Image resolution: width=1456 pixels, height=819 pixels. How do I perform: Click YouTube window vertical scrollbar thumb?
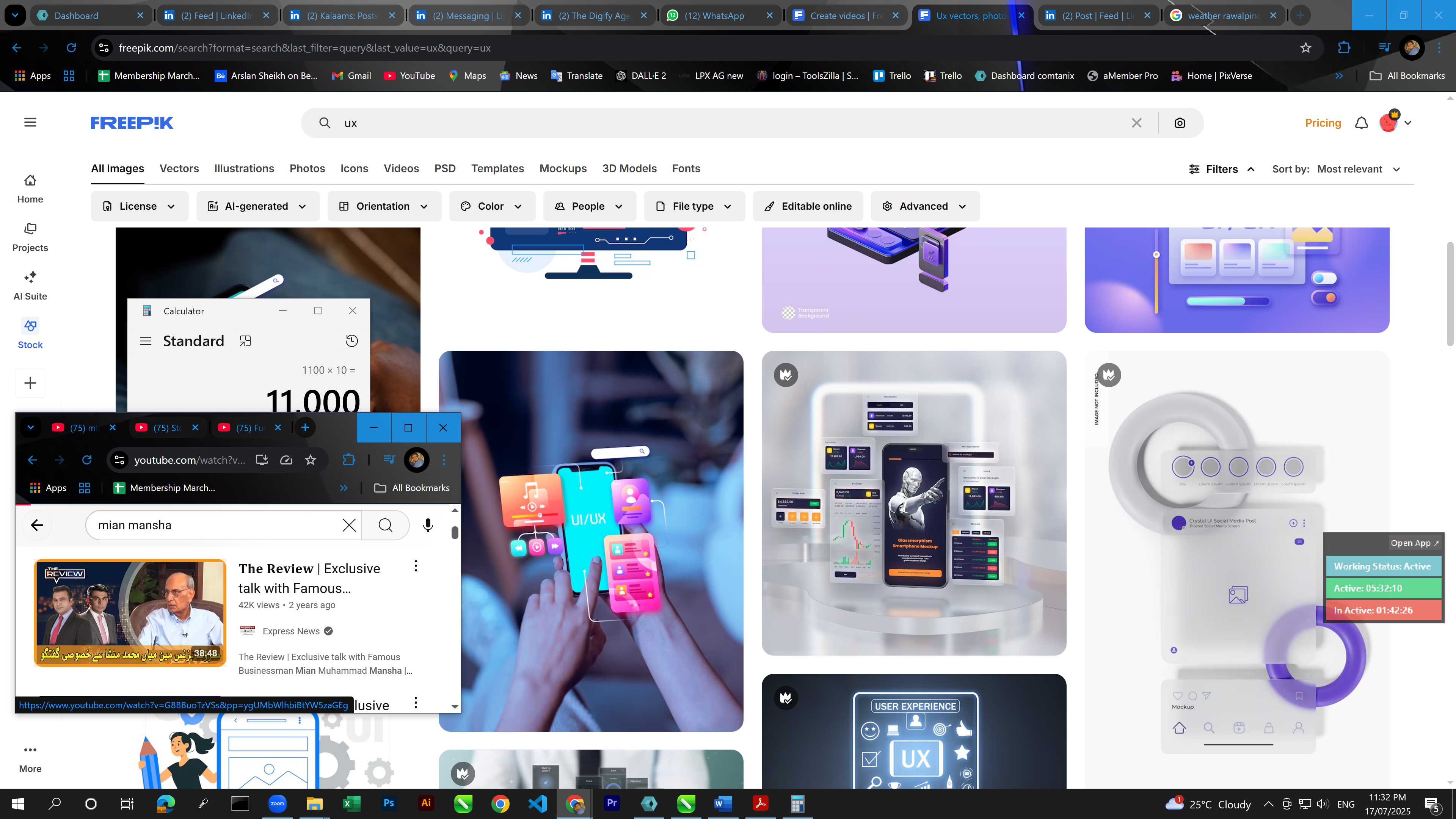click(455, 532)
